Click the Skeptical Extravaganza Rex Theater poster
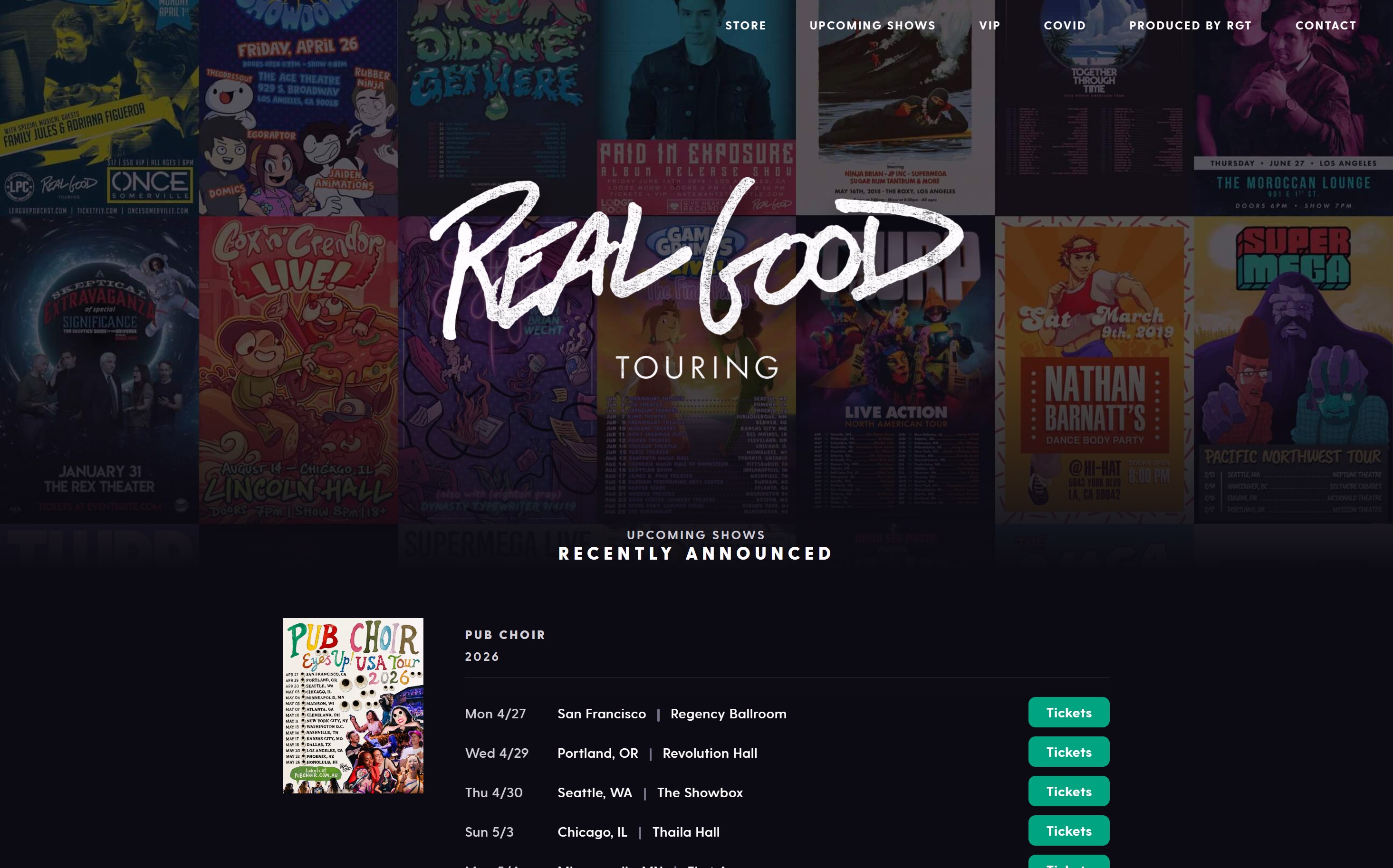The width and height of the screenshot is (1393, 868). click(99, 370)
